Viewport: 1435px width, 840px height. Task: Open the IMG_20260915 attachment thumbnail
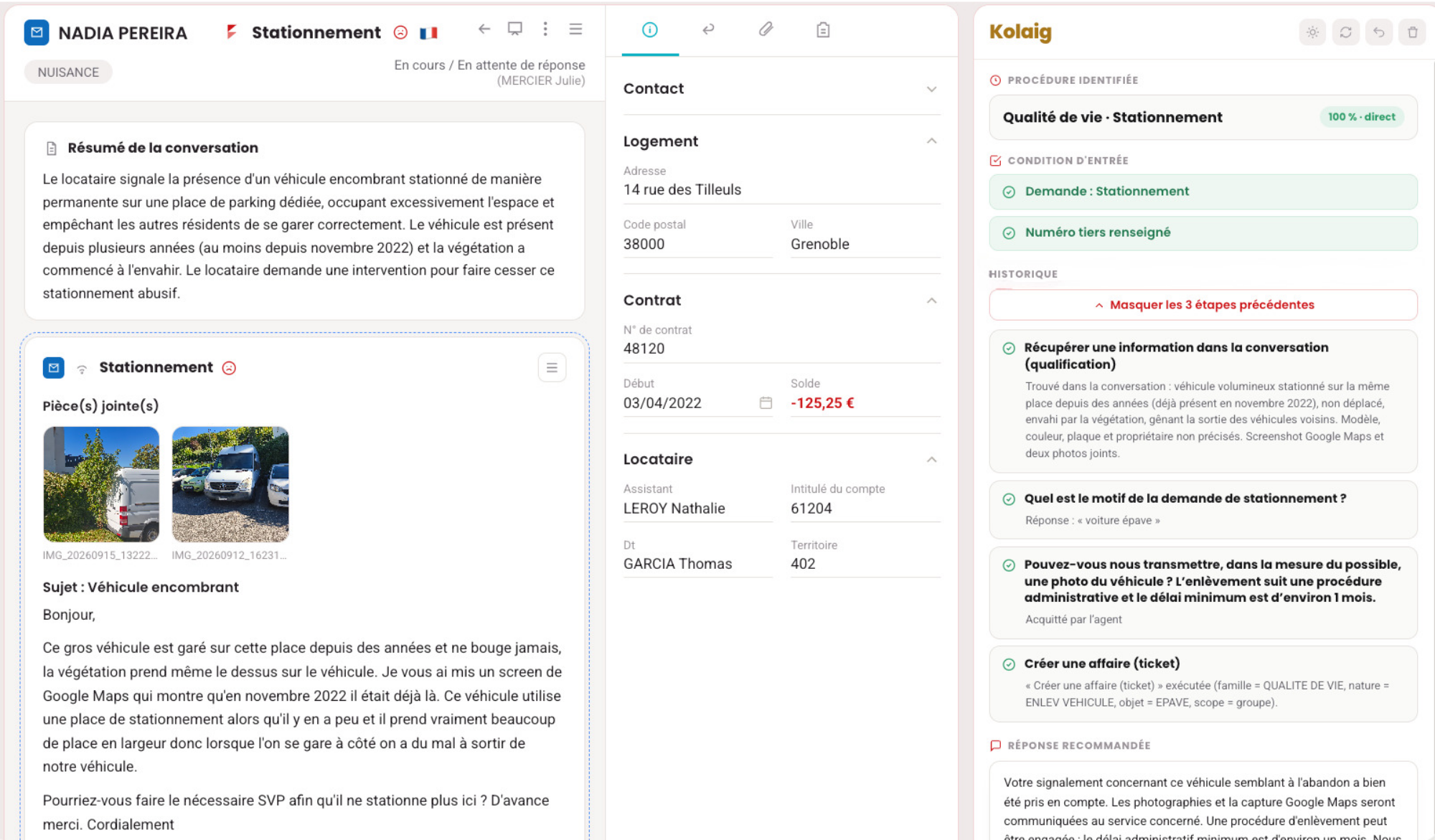pos(101,484)
